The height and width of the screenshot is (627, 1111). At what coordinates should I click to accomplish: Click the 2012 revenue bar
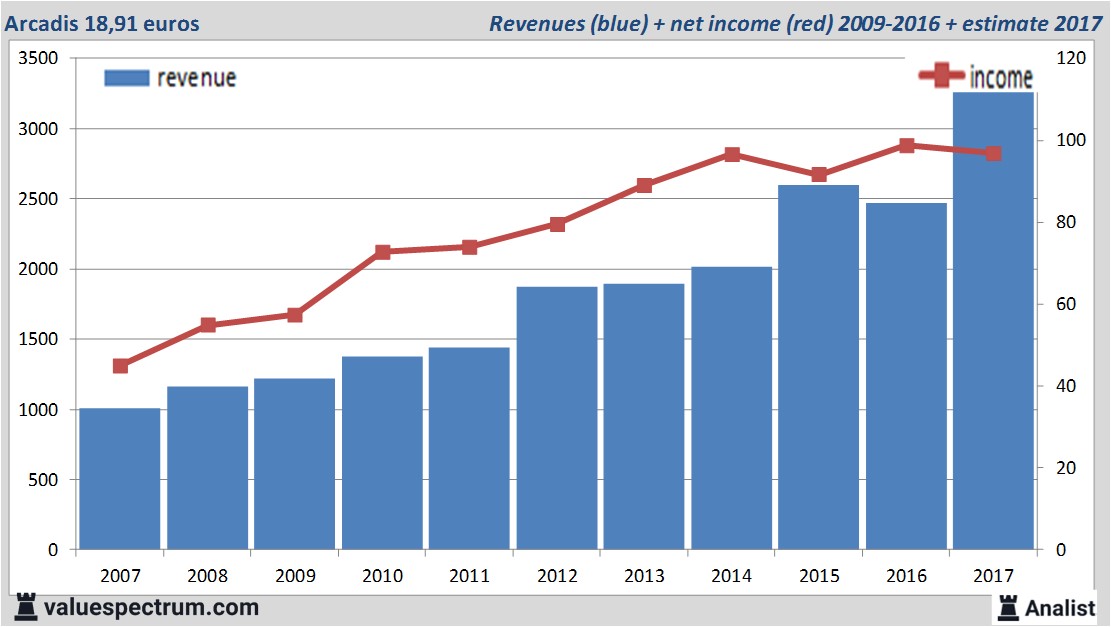point(557,420)
